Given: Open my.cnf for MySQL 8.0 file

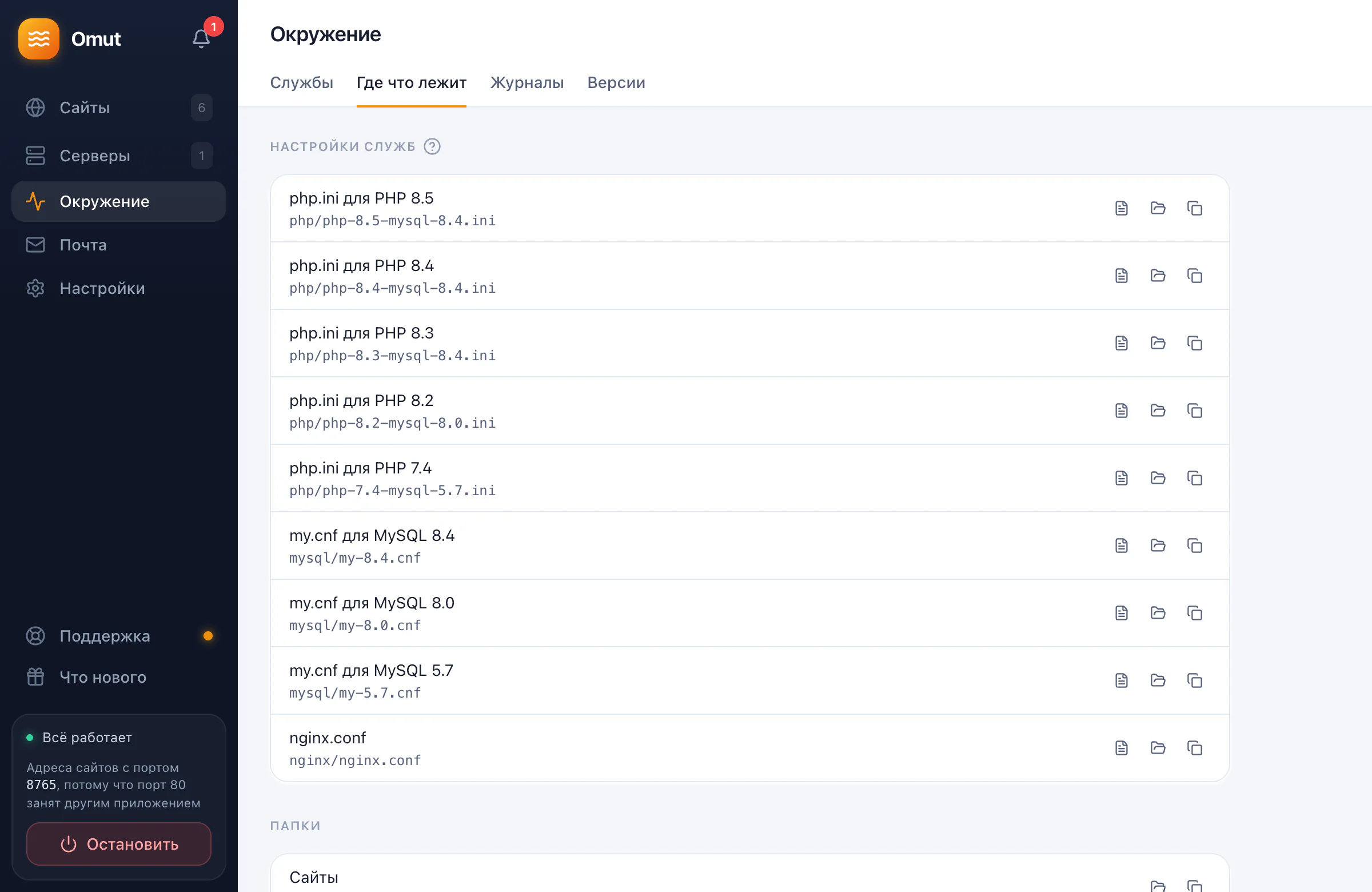Looking at the screenshot, I should click(x=1121, y=613).
